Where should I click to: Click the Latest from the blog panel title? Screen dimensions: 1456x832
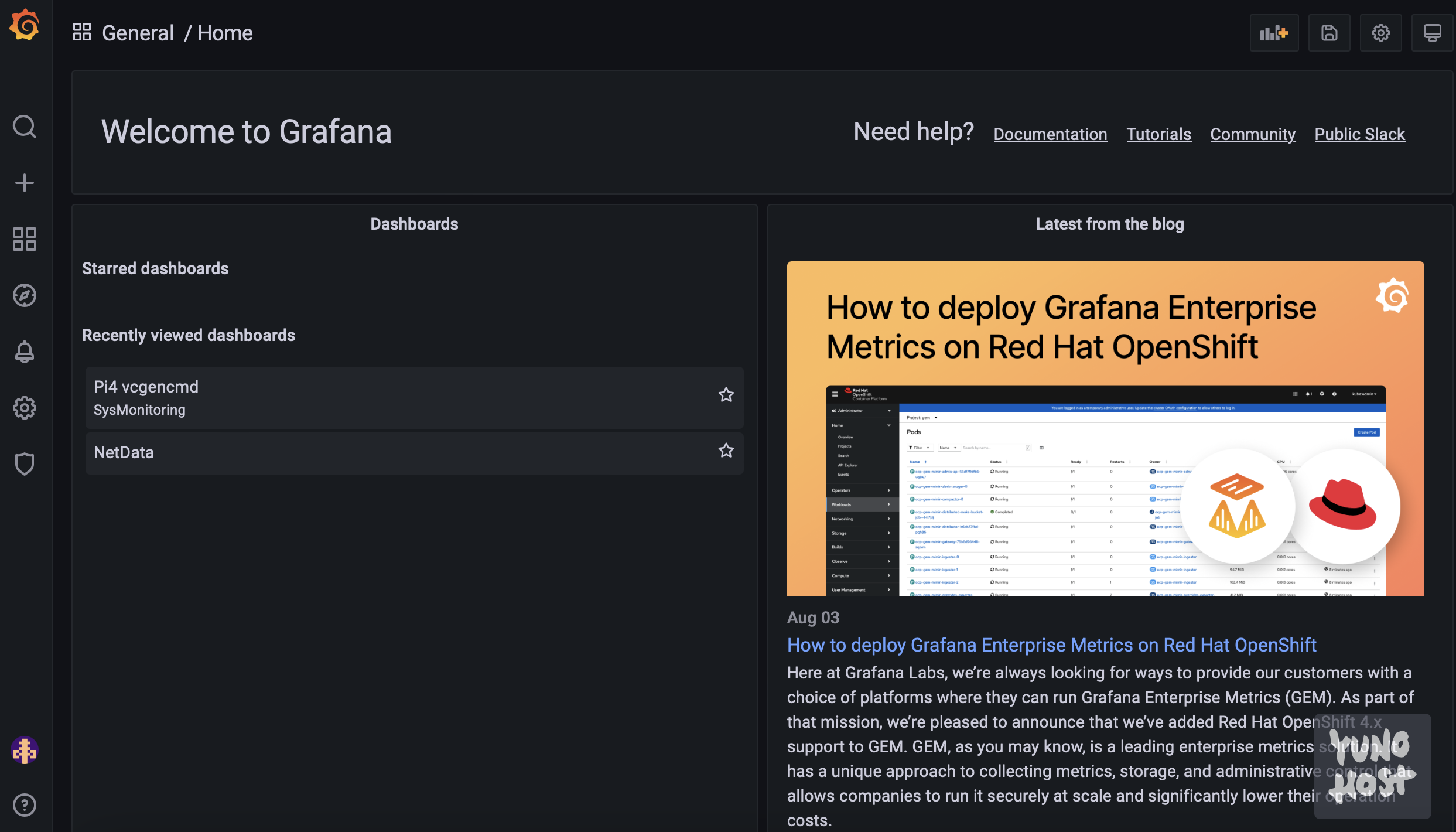(x=1110, y=224)
